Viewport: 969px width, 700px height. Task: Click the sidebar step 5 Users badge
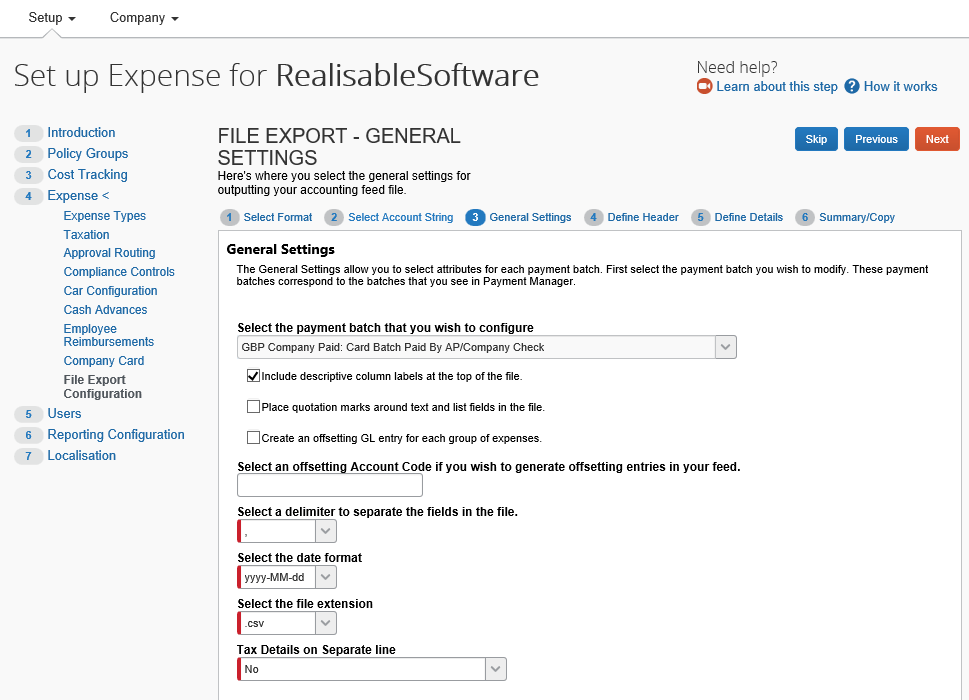28,414
